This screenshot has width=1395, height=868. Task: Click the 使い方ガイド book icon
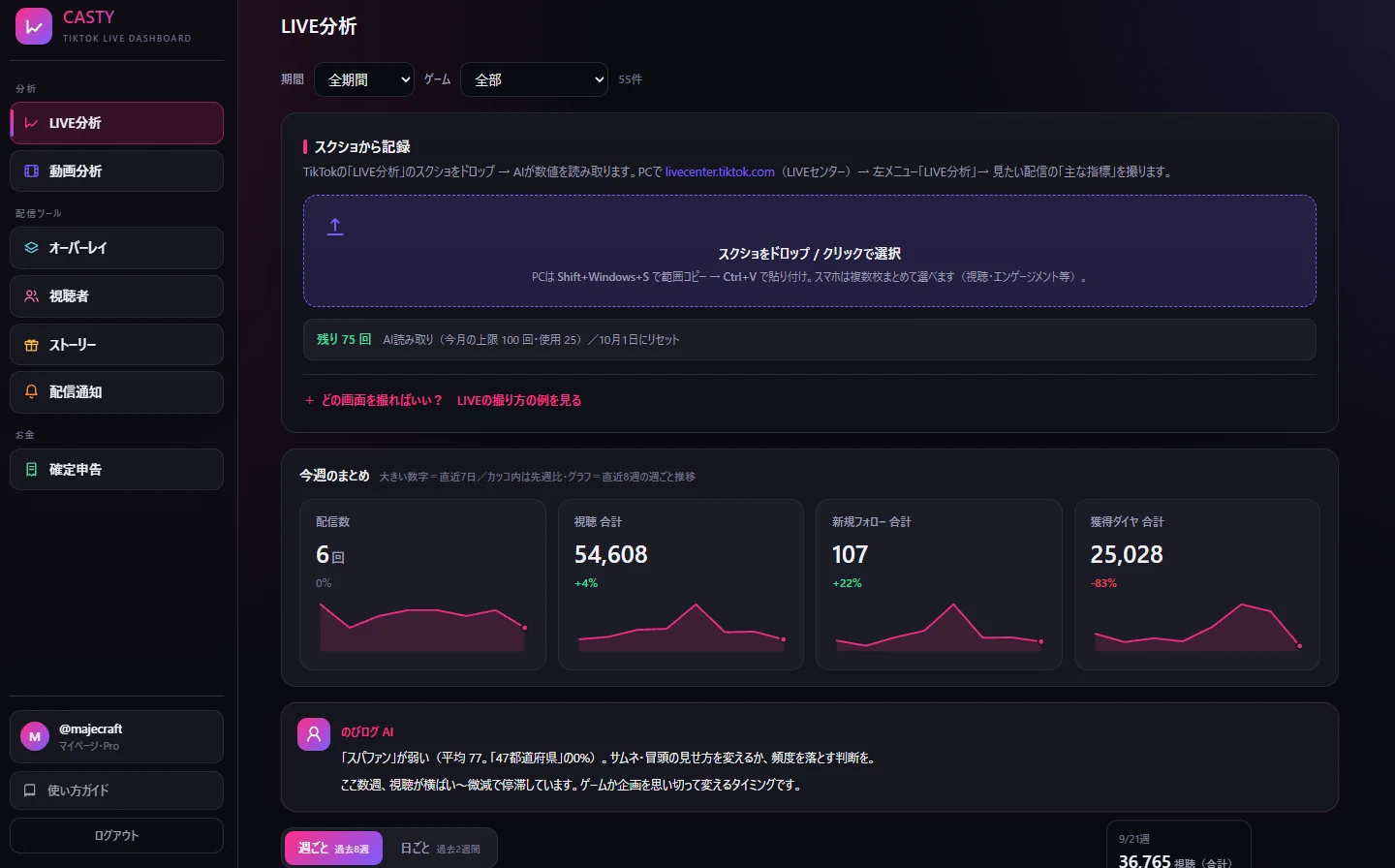pyautogui.click(x=30, y=790)
